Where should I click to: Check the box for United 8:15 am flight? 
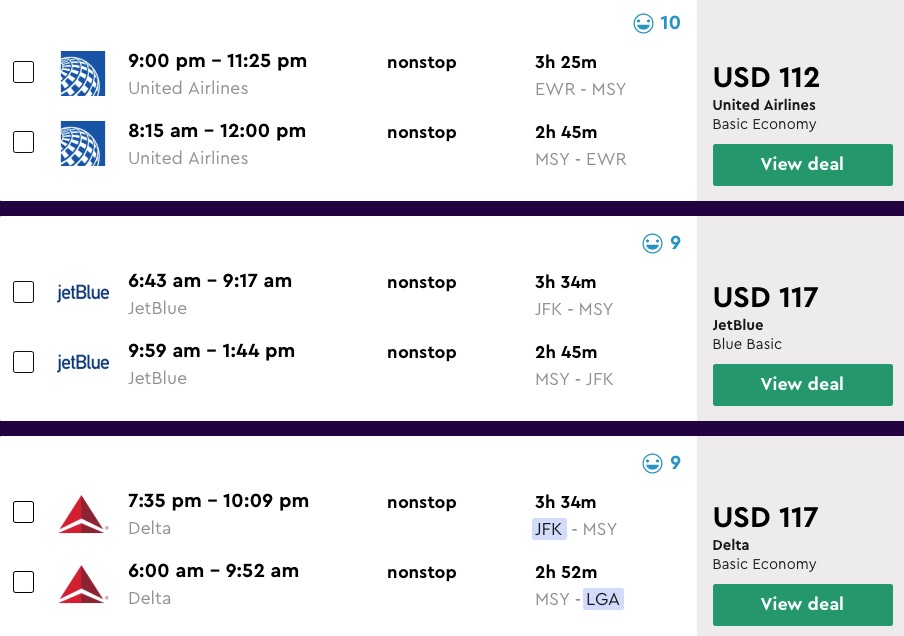[23, 142]
